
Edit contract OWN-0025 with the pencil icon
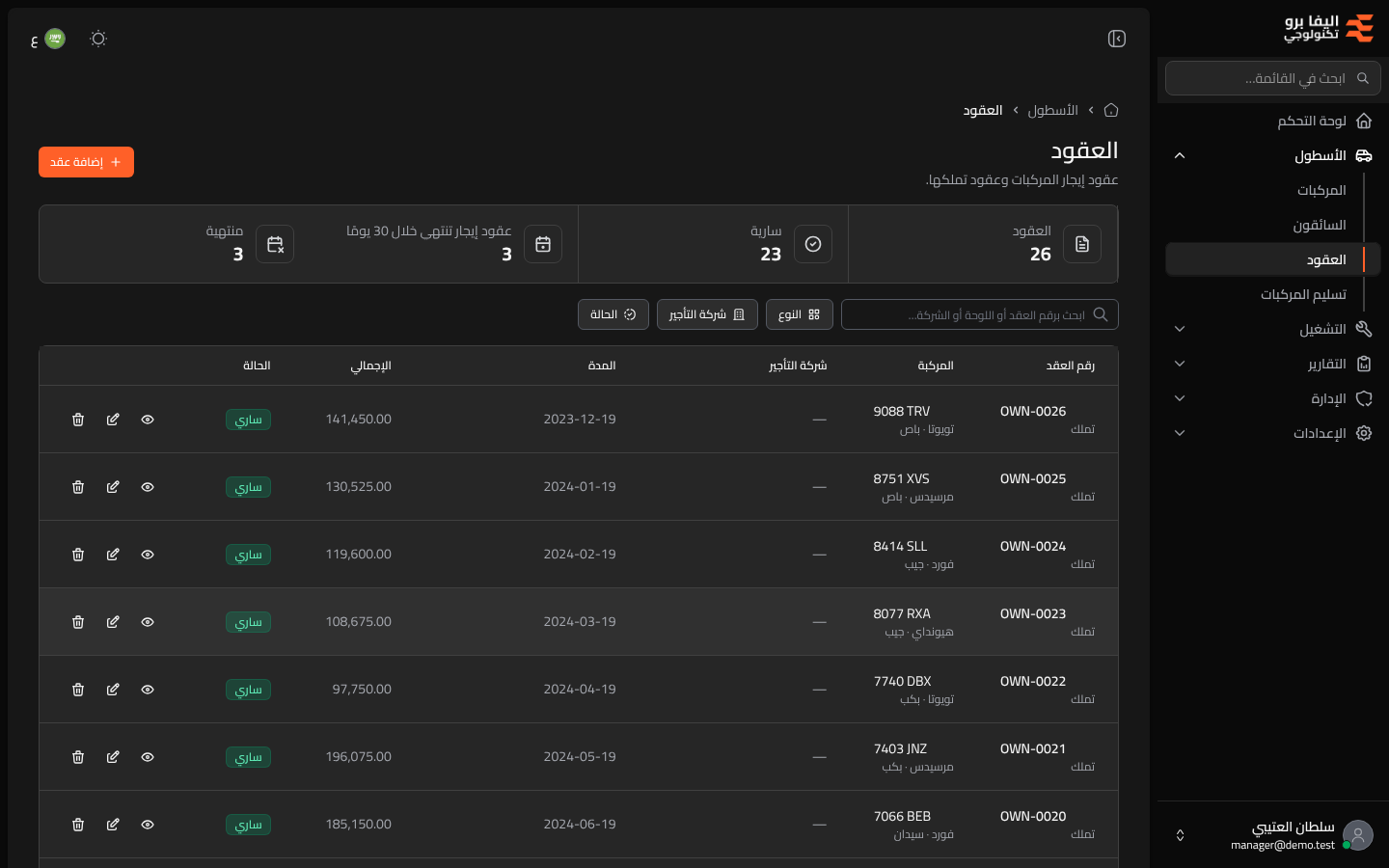[x=113, y=487]
